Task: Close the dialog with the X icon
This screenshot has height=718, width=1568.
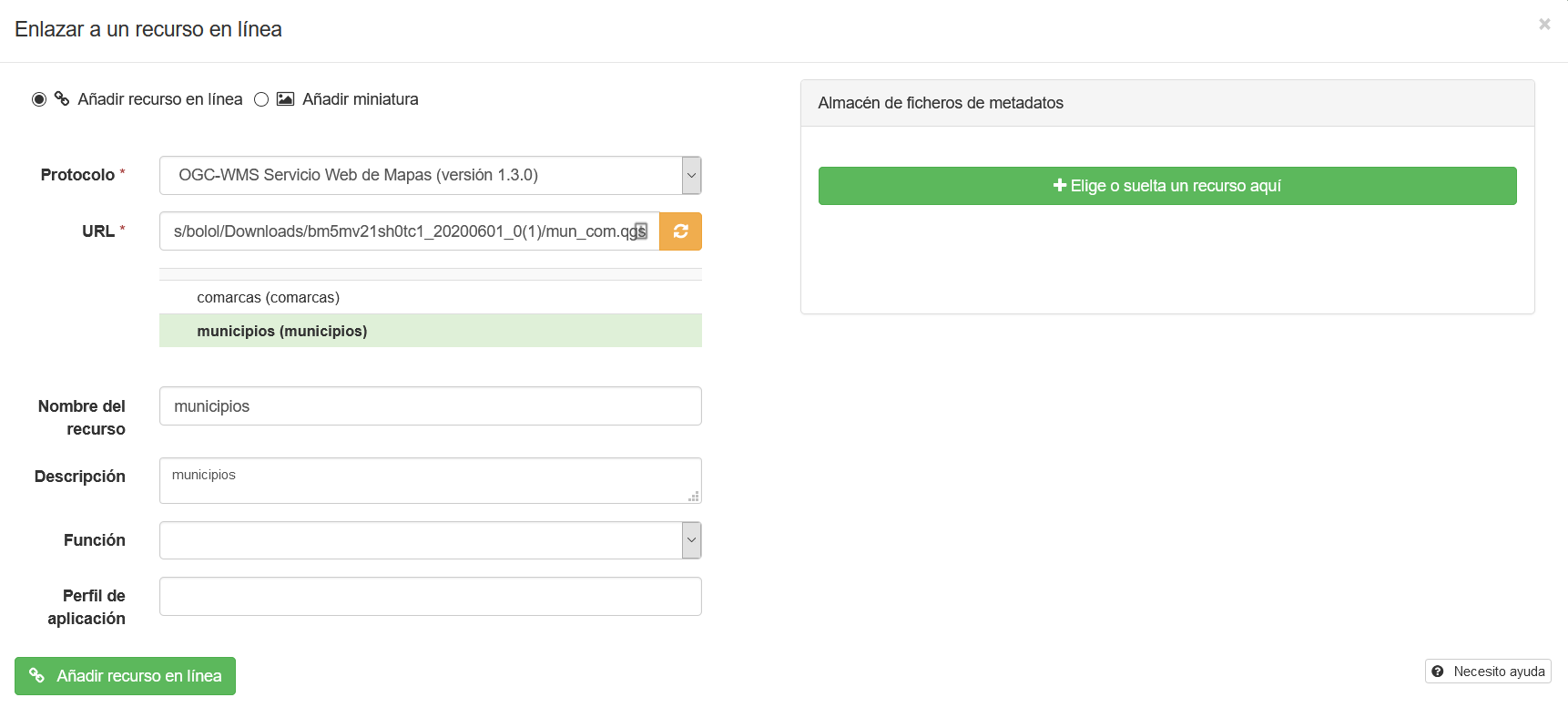Action: pos(1544,25)
